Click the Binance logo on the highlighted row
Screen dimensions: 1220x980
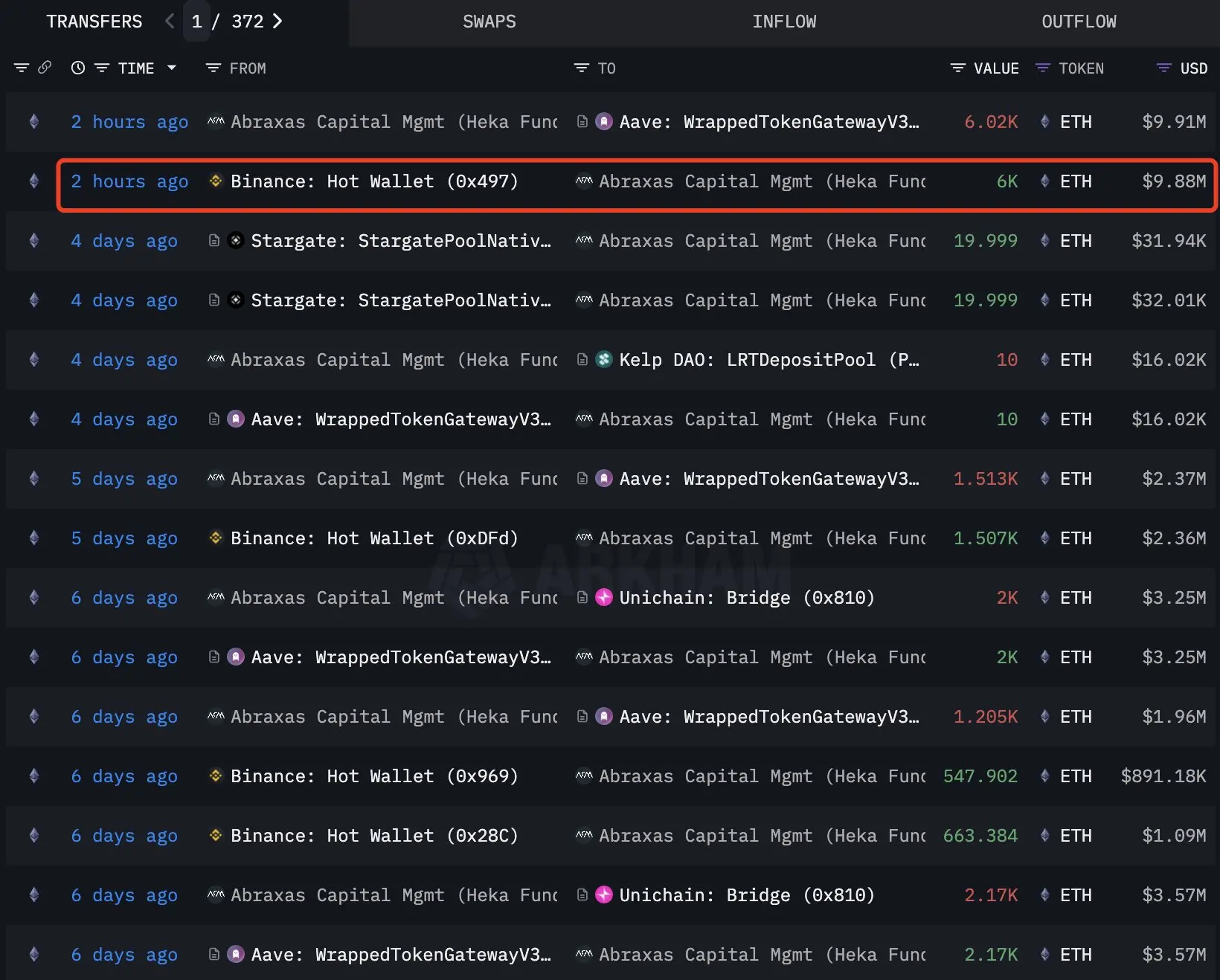[x=216, y=181]
